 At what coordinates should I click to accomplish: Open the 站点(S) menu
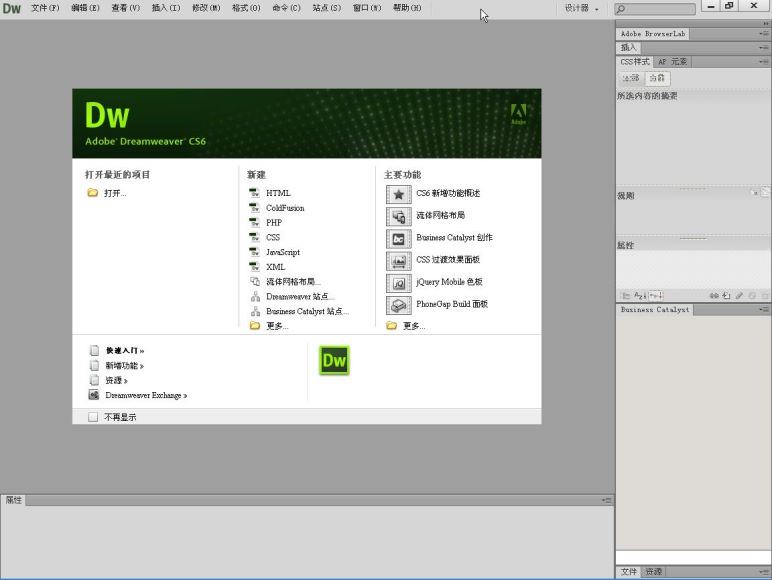click(326, 8)
